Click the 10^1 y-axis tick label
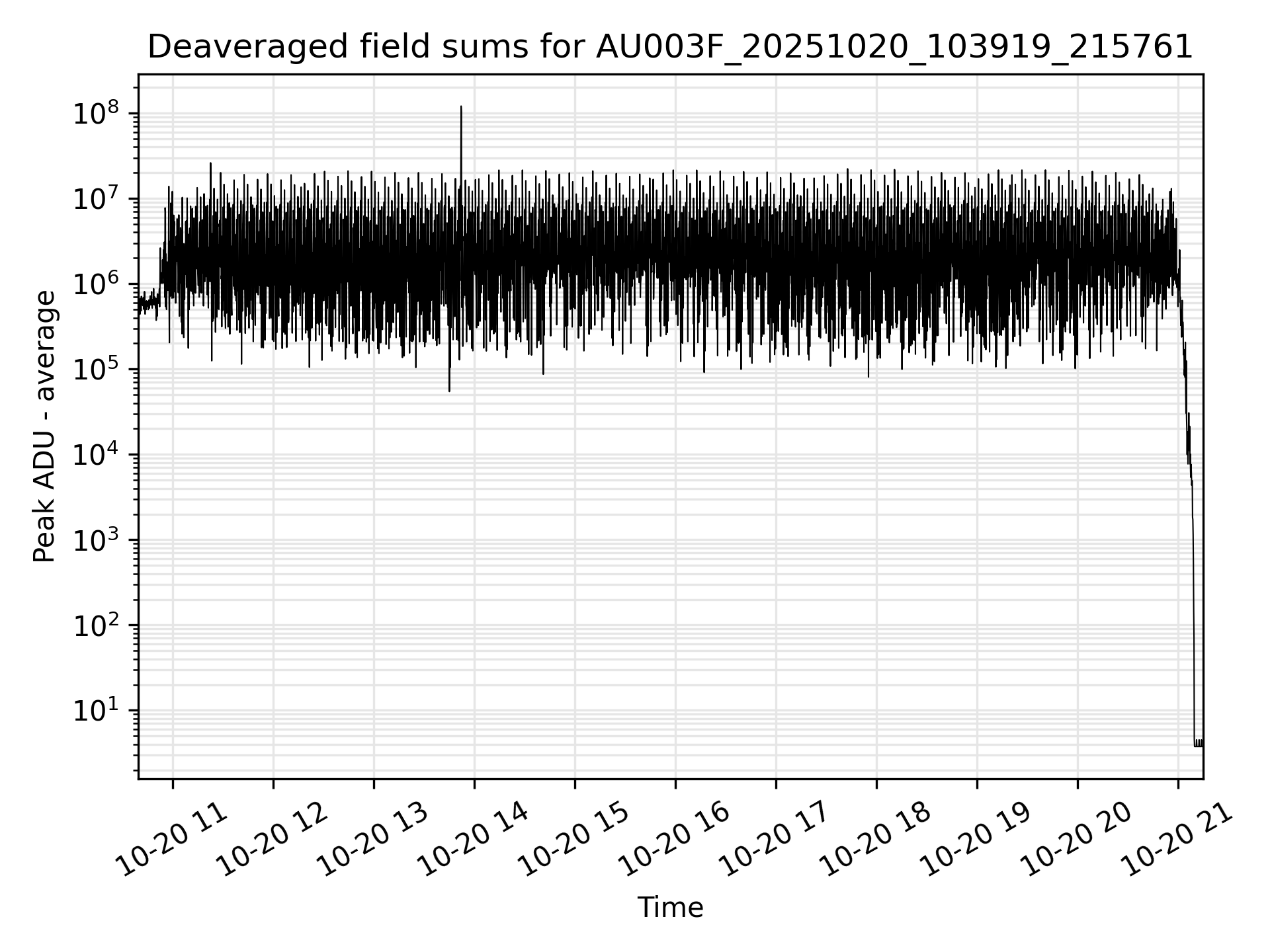This screenshot has width=1270, height=952. (97, 711)
